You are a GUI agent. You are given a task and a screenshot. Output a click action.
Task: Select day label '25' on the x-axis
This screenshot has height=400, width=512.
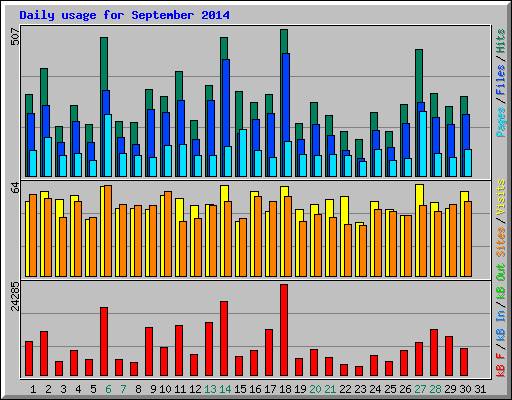[390, 389]
